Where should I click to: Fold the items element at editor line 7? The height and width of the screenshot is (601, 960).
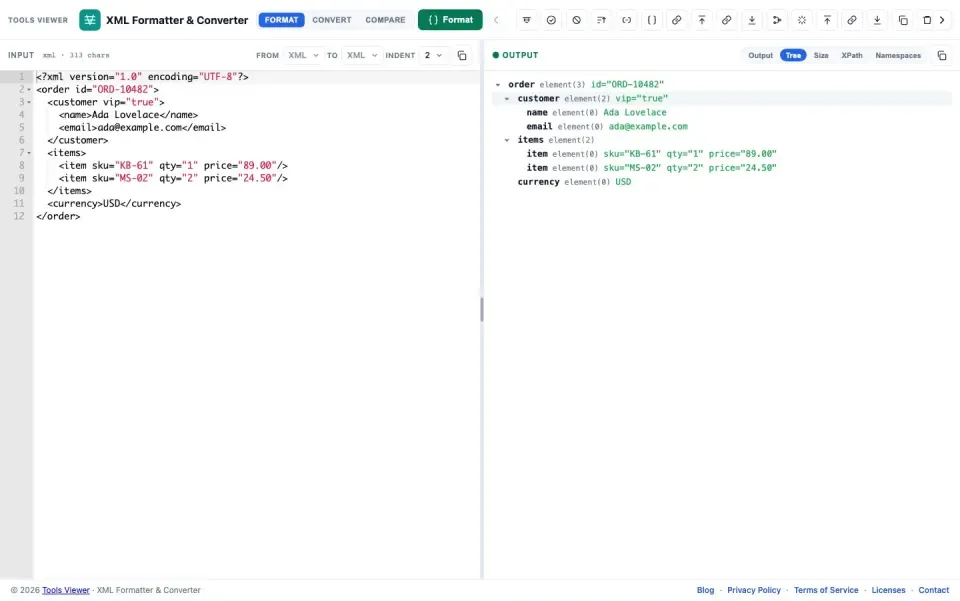point(29,153)
